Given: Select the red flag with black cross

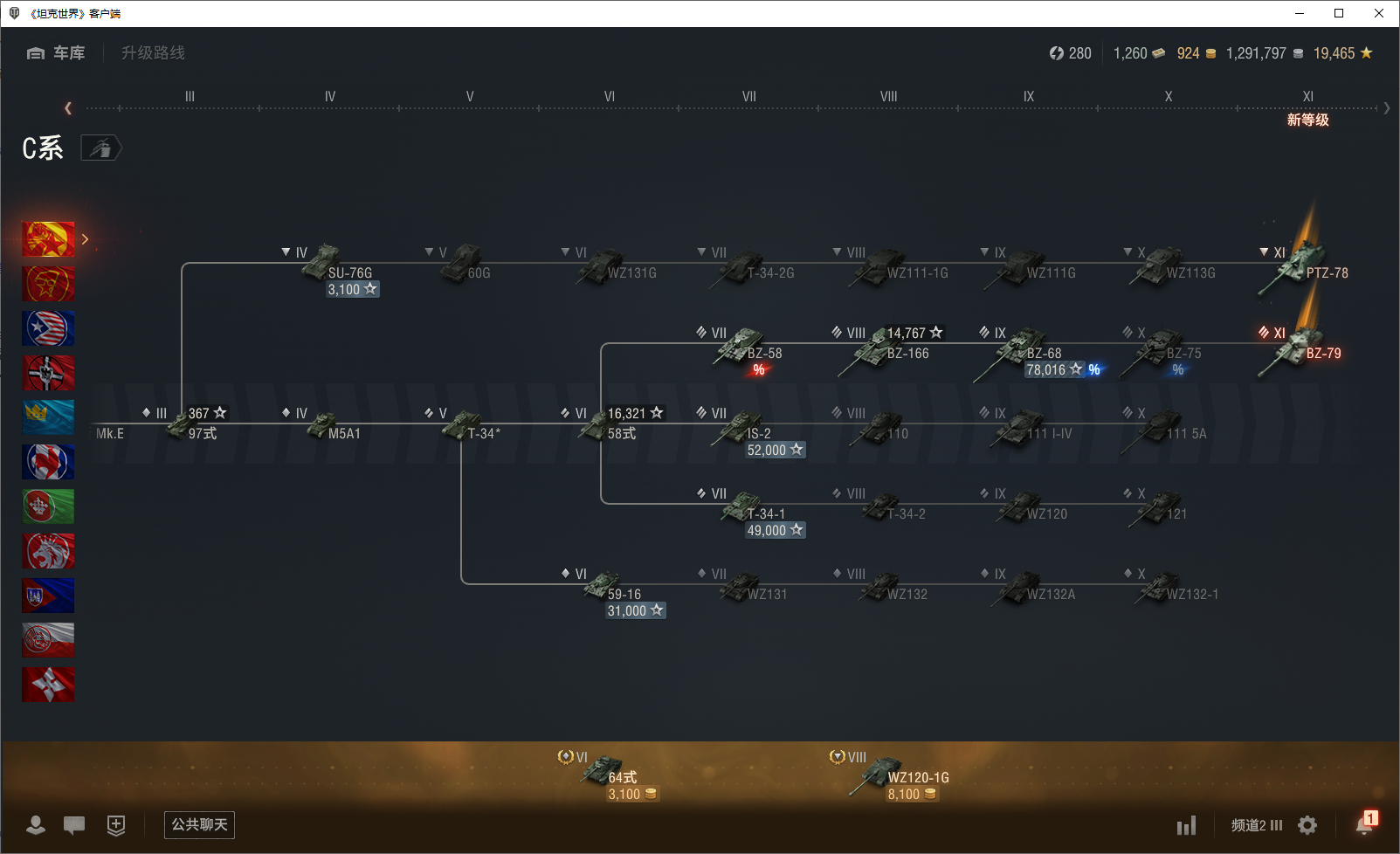Looking at the screenshot, I should pos(48,373).
